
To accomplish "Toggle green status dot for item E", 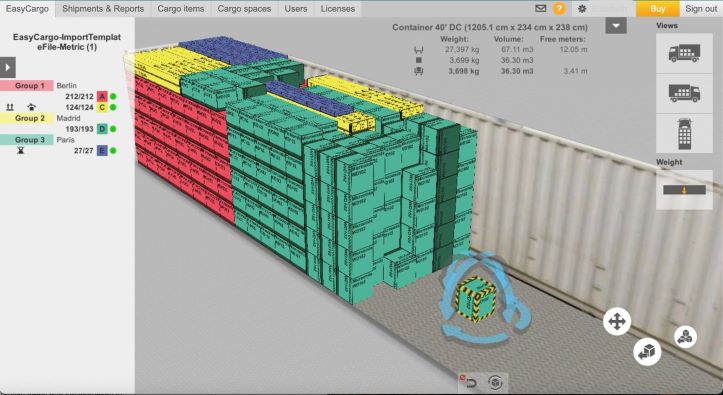I will [x=113, y=150].
